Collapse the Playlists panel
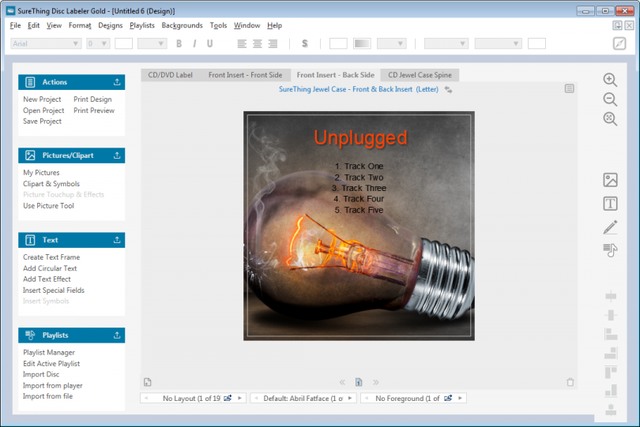Screen dimensions: 640x427 pos(117,335)
